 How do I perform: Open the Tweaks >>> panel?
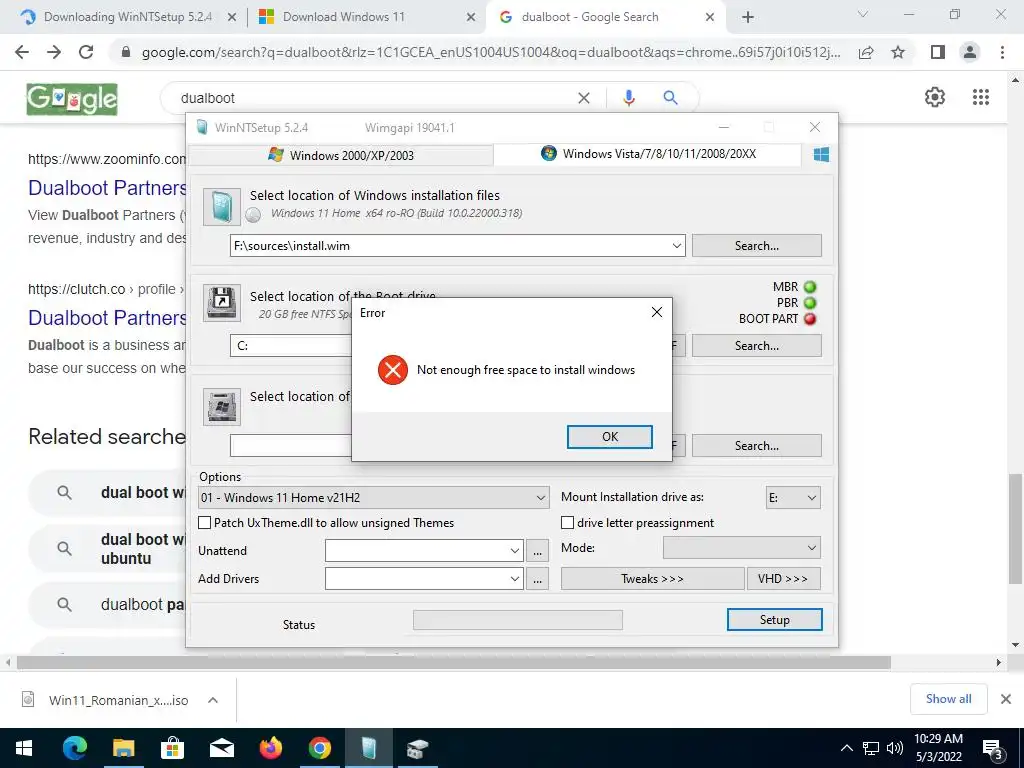(652, 579)
